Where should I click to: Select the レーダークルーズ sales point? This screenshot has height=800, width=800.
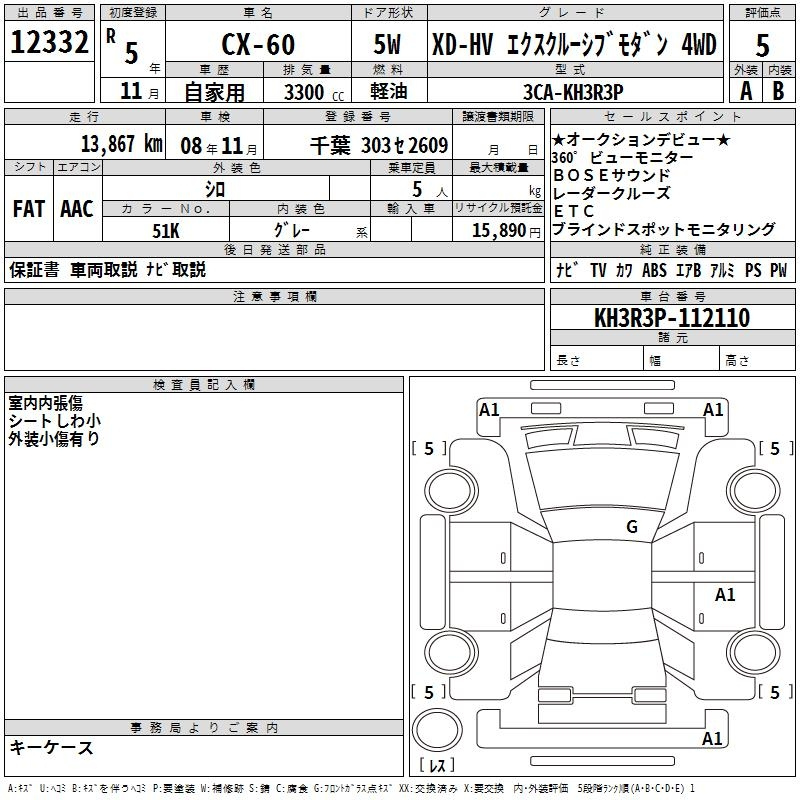click(x=611, y=193)
